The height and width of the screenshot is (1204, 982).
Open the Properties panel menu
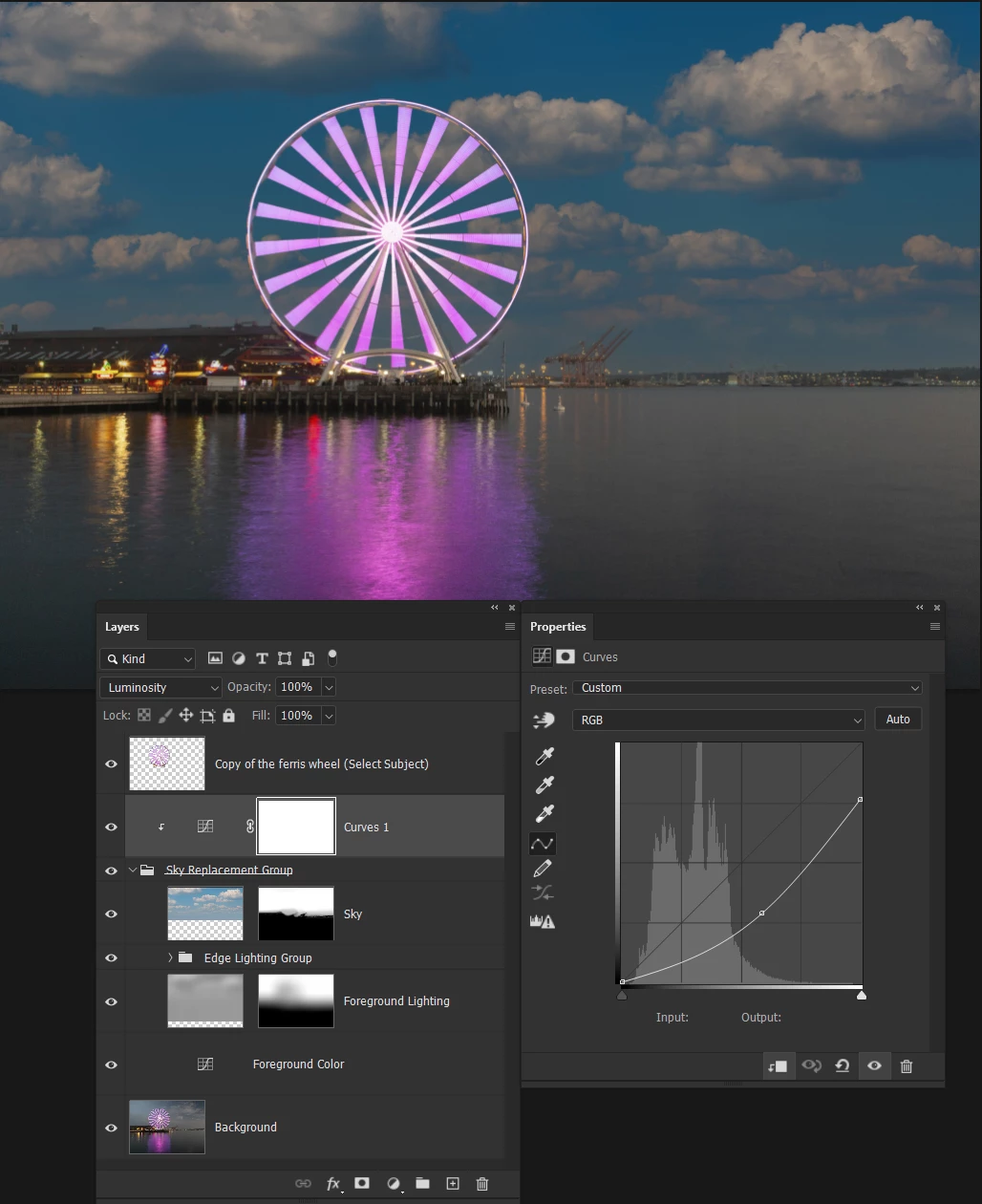click(935, 627)
